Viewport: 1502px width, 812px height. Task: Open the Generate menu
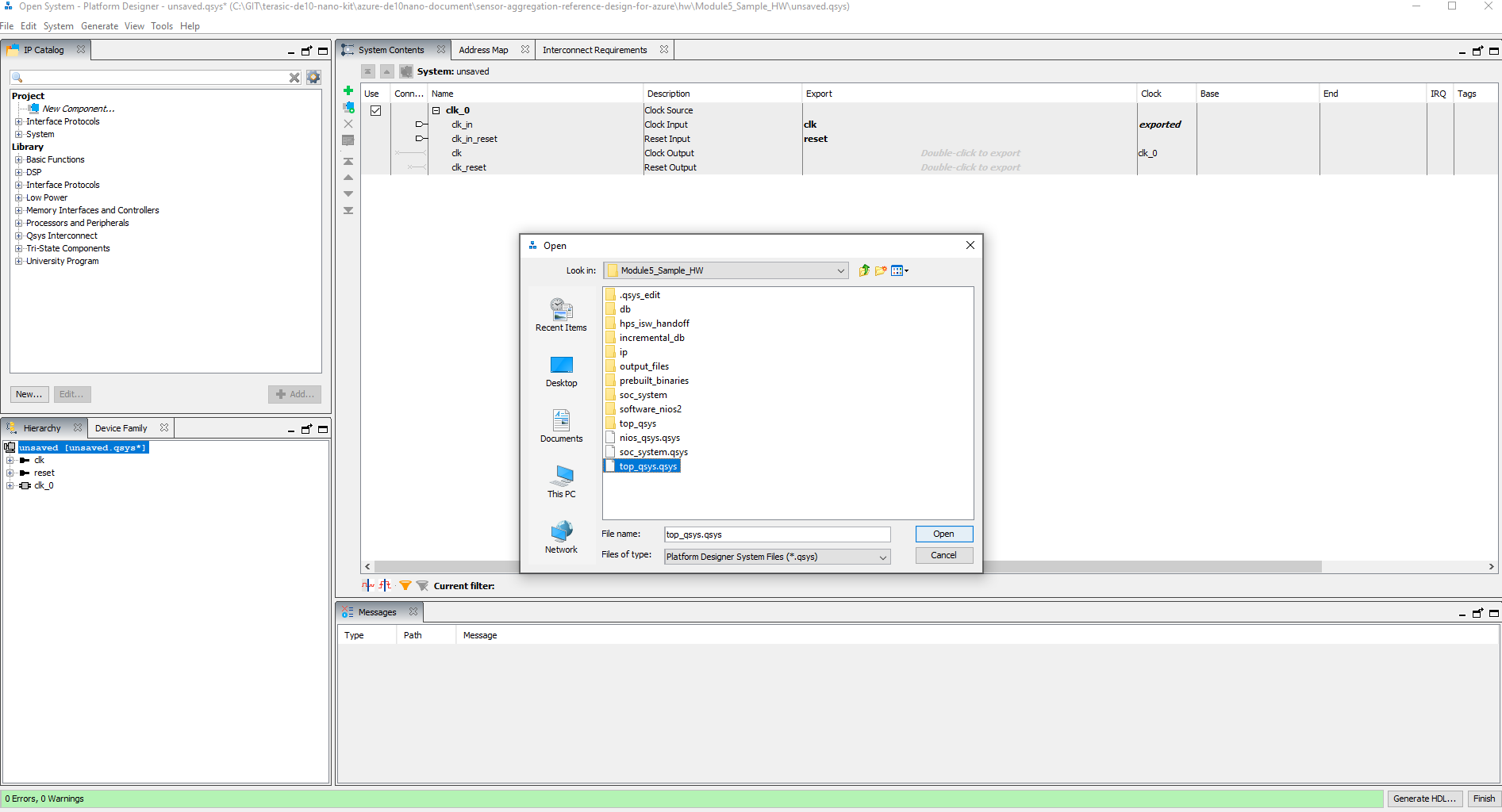point(99,26)
